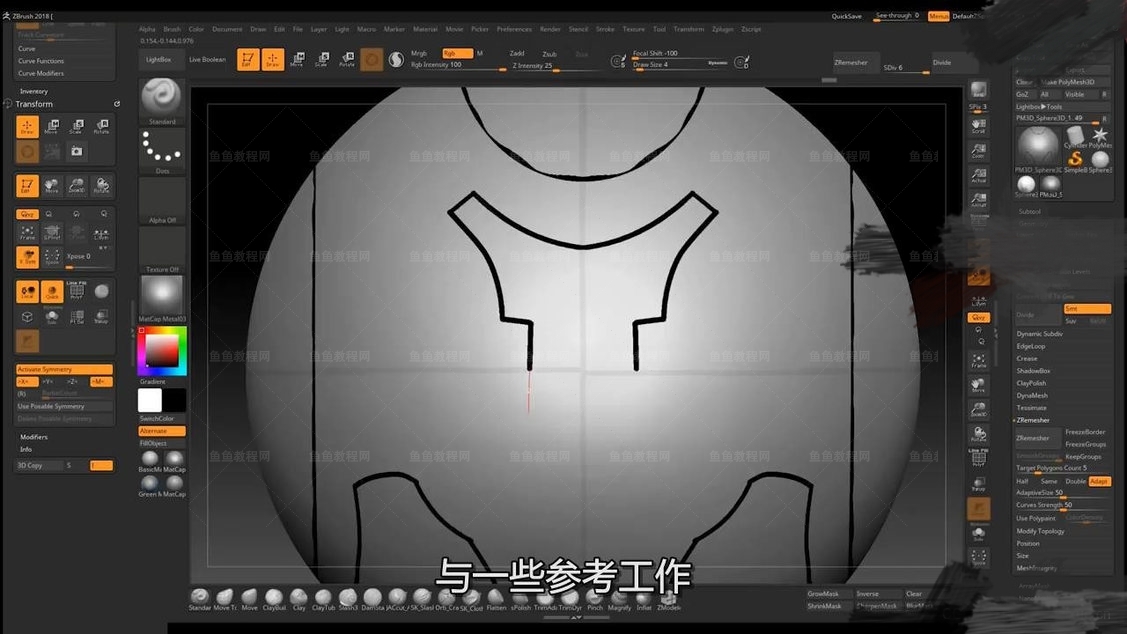Select the Rotate icon in top toolbar
The image size is (1127, 634).
(x=346, y=60)
